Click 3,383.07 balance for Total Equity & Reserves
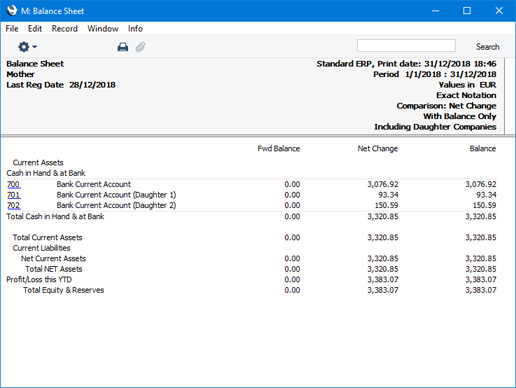This screenshot has height=388, width=516. pos(481,290)
